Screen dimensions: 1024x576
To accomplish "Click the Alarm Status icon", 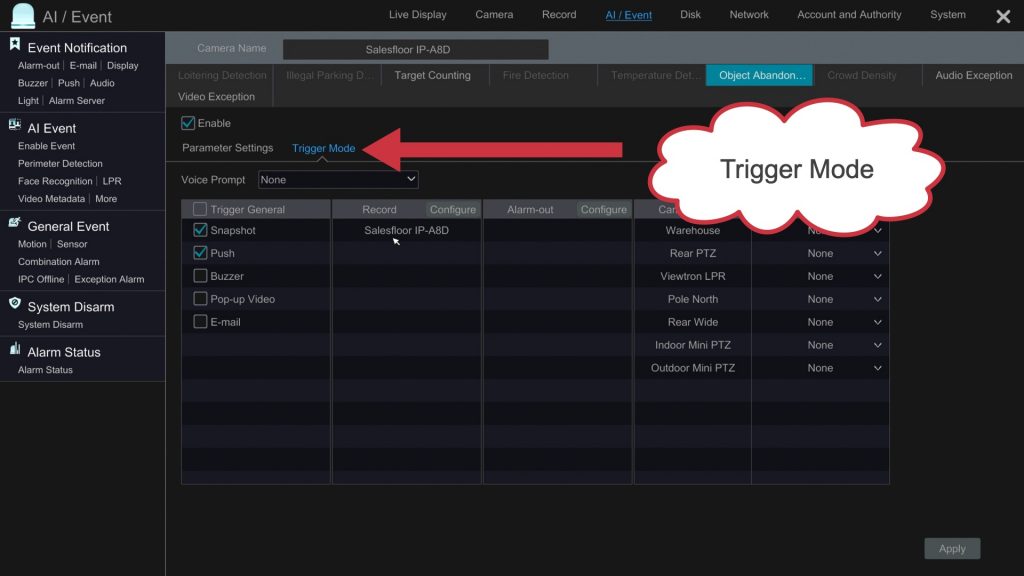I will [15, 350].
